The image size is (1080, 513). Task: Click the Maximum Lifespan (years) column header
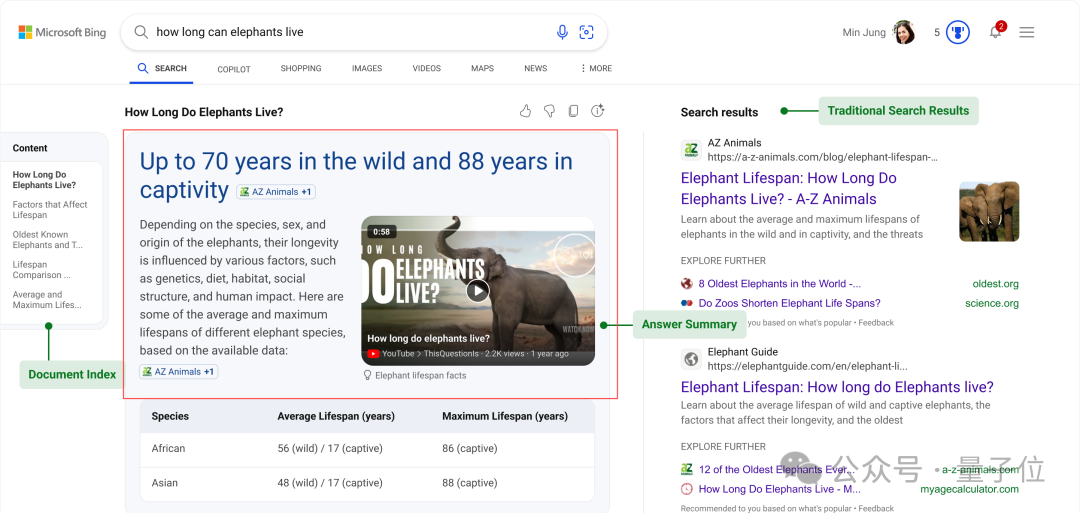pos(505,416)
